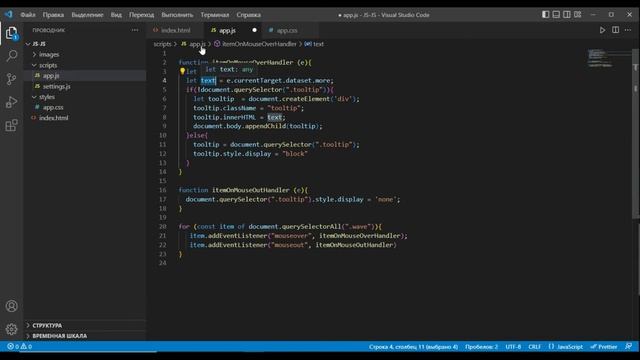
Task: Click scripts in the breadcrumb
Action: coord(162,44)
